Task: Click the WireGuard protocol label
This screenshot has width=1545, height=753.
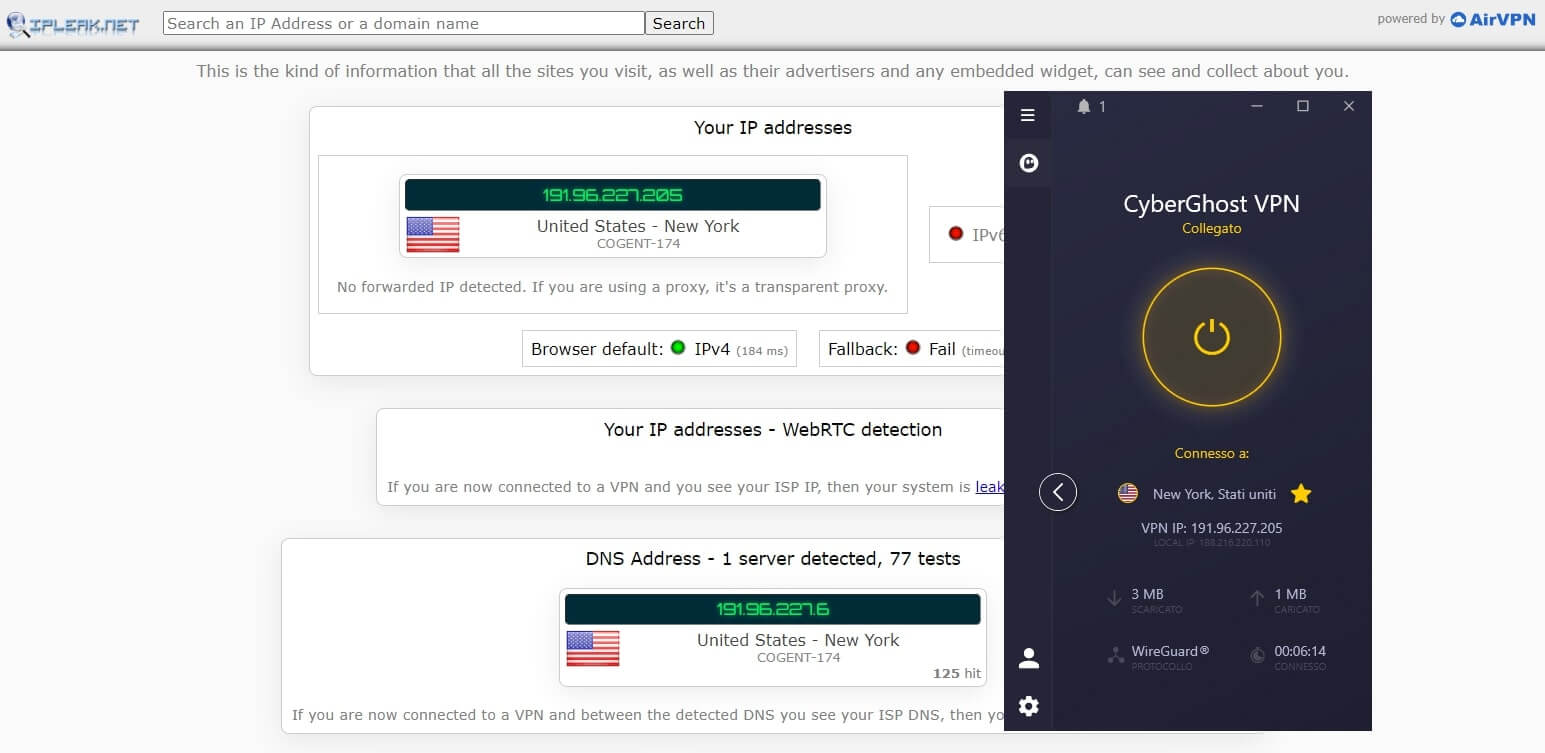Action: tap(1170, 651)
